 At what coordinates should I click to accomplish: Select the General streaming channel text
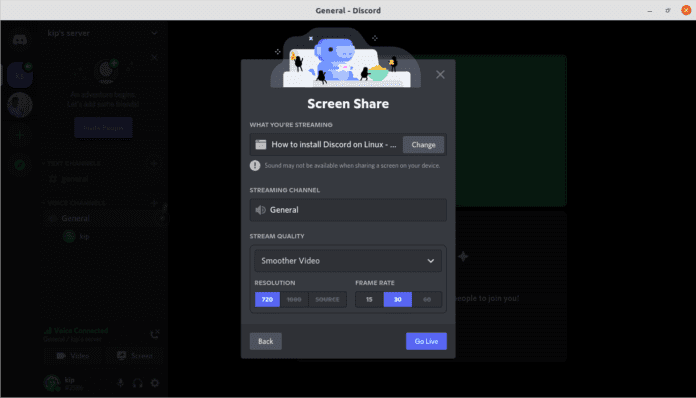(284, 210)
